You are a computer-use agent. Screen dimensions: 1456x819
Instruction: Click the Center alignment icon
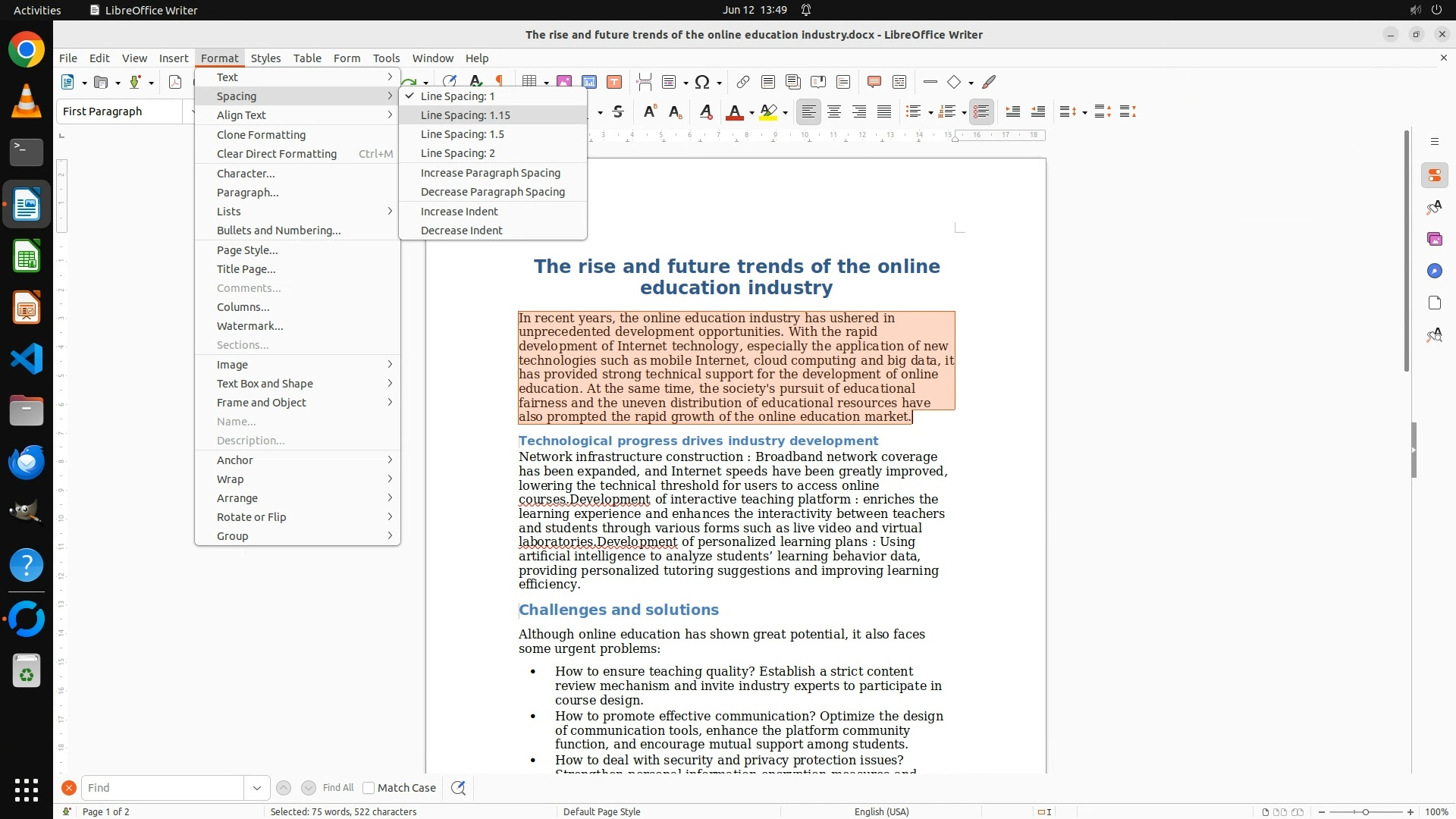pyautogui.click(x=833, y=112)
